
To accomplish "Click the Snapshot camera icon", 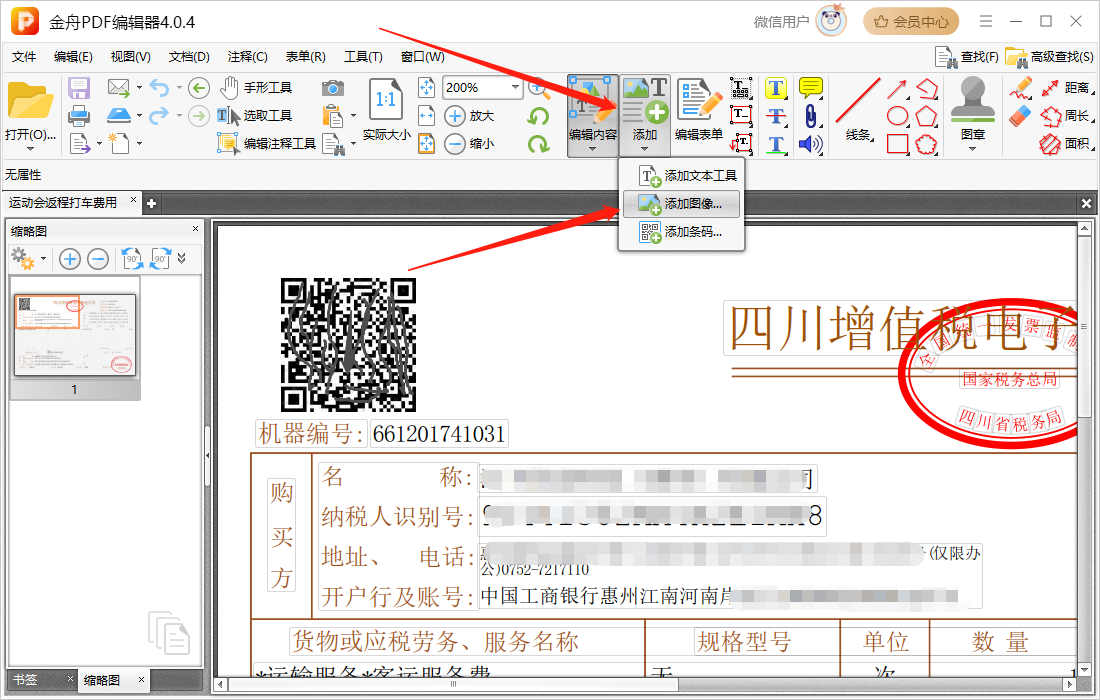I will pos(333,88).
